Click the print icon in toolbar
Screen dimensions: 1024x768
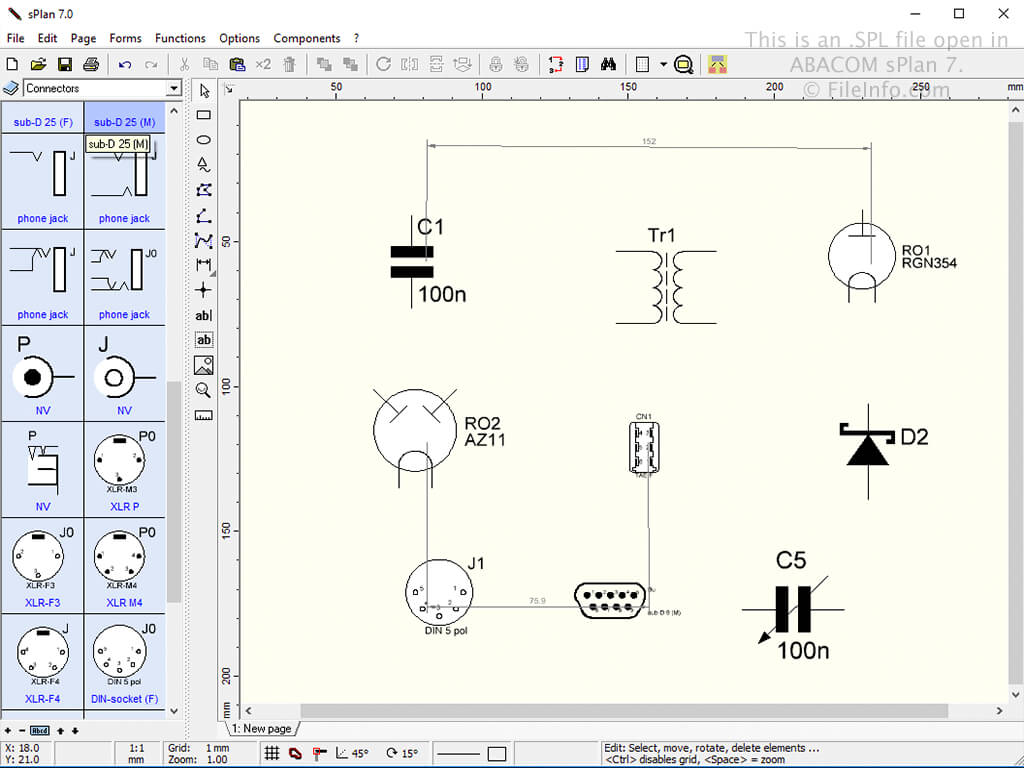pyautogui.click(x=91, y=64)
